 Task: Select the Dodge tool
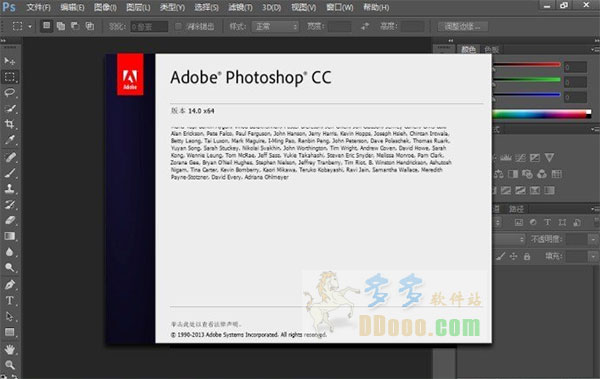coord(10,267)
